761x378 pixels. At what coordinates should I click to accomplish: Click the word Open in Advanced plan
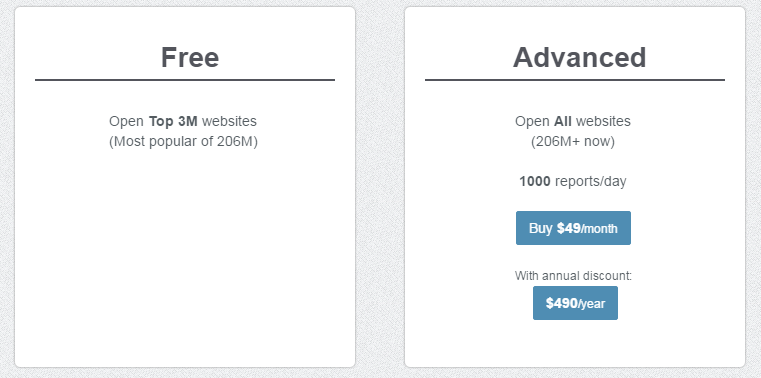tap(532, 121)
